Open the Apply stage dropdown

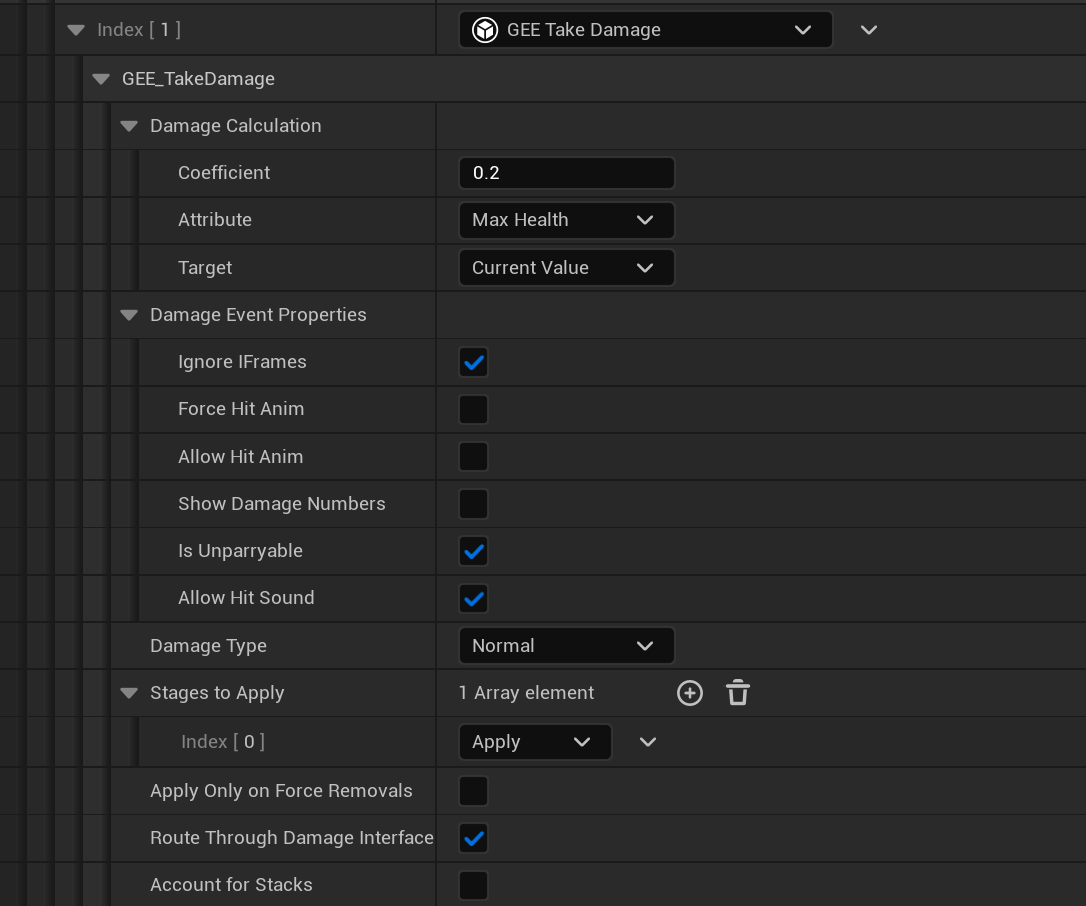535,742
